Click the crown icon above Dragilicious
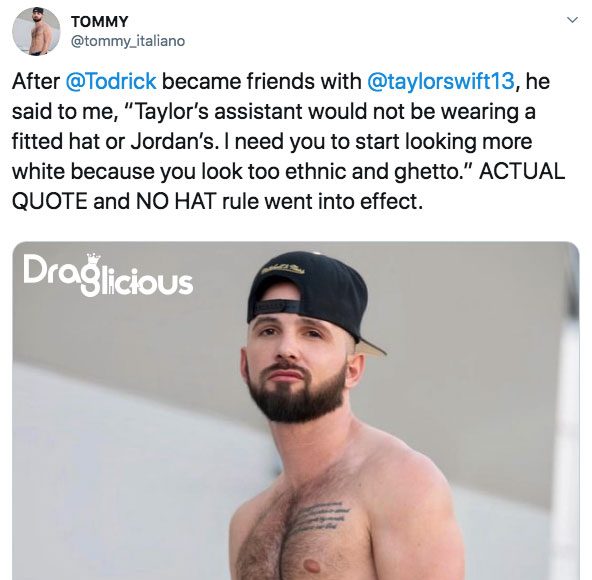The width and height of the screenshot is (592, 580). coord(93,259)
